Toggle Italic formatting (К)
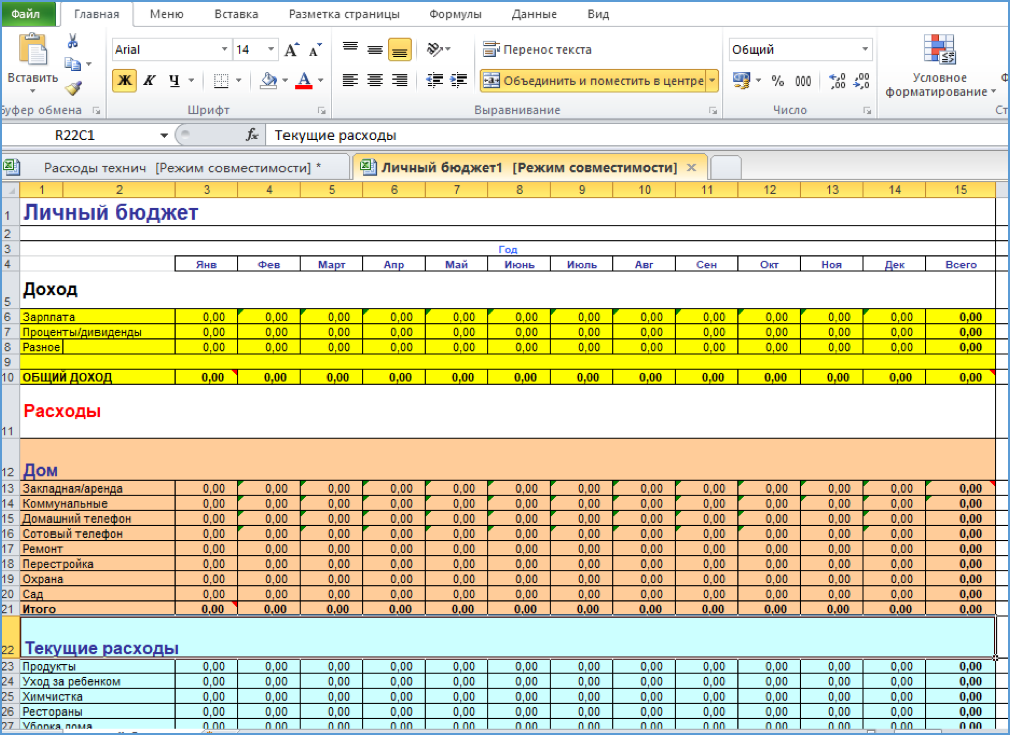1010x735 pixels. [x=149, y=81]
